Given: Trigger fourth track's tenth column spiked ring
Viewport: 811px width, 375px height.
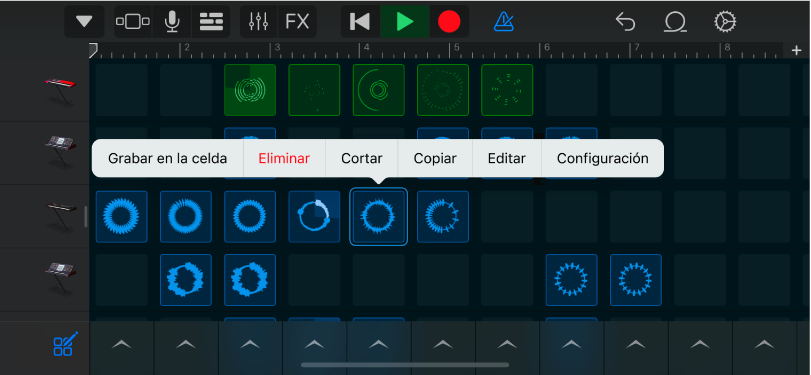Looking at the screenshot, I should click(636, 280).
